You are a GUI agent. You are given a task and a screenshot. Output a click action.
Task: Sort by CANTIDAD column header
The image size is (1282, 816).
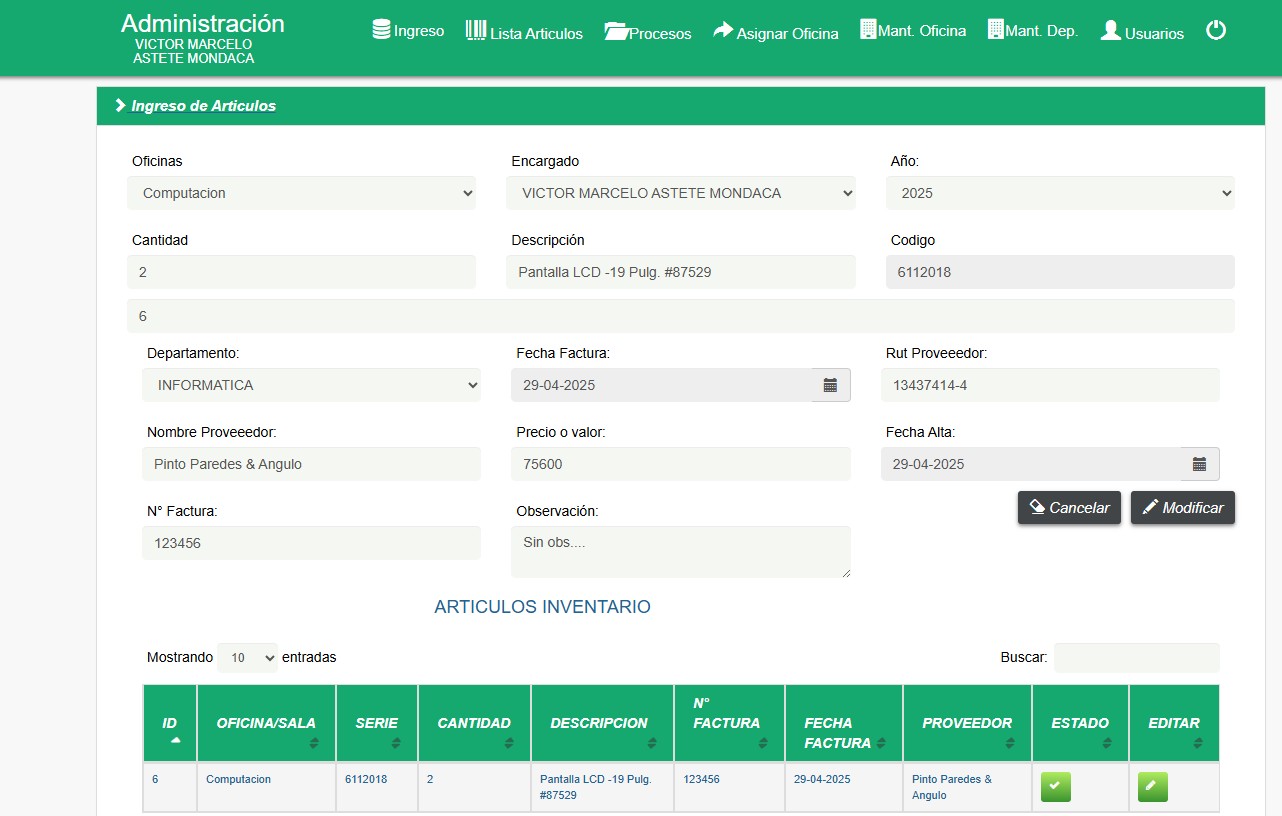(x=474, y=723)
